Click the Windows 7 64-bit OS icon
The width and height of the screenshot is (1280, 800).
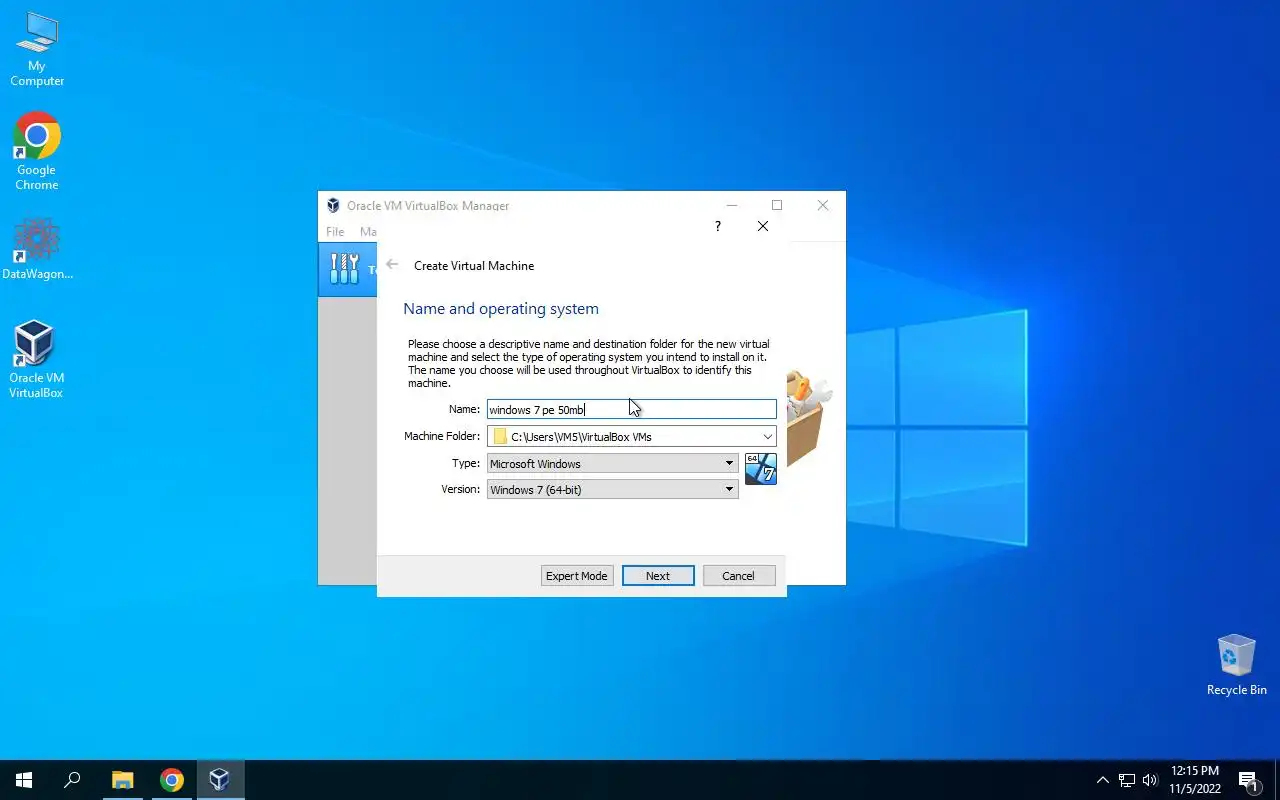pyautogui.click(x=761, y=469)
